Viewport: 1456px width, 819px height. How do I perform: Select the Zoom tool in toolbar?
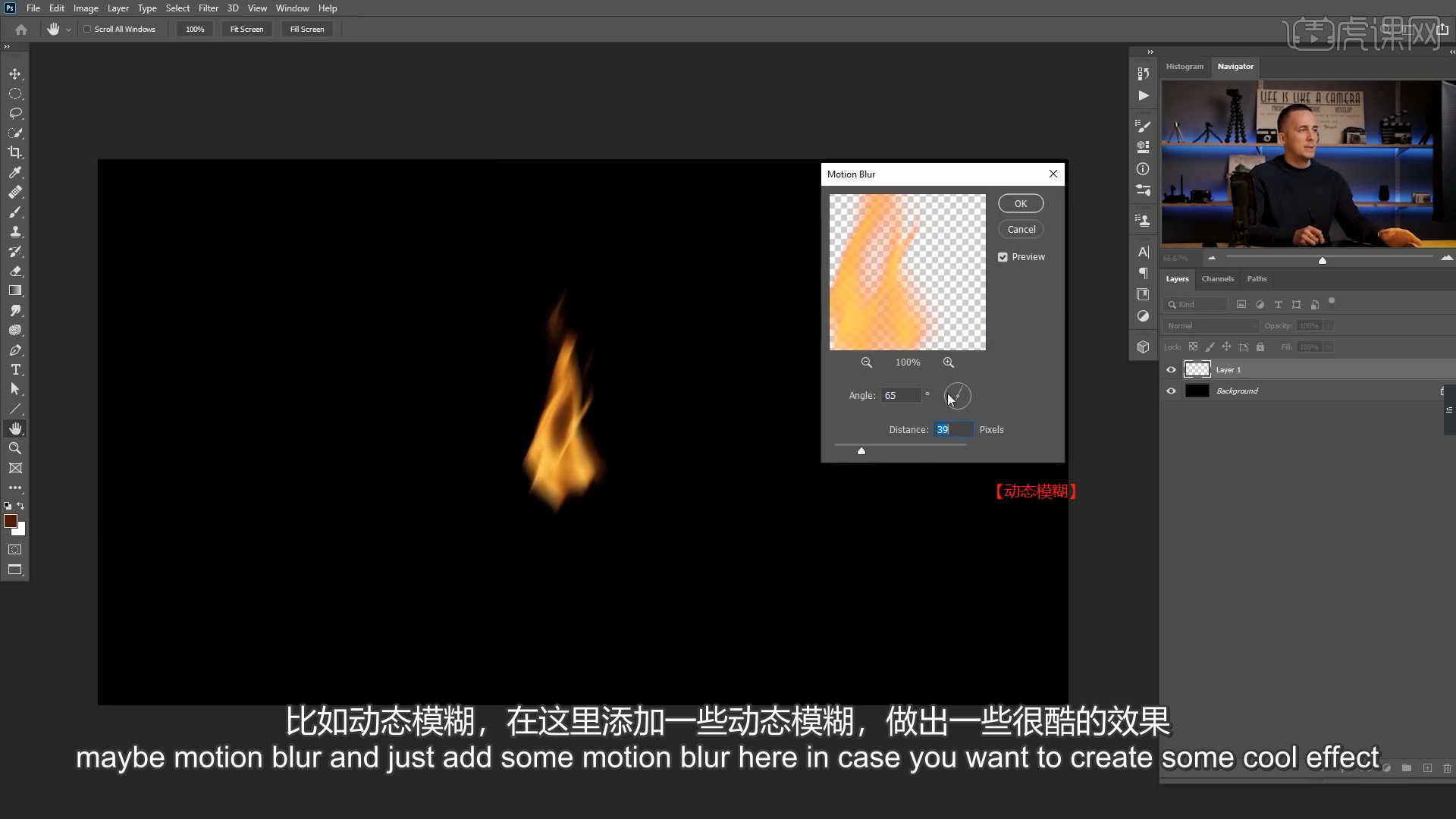tap(15, 449)
